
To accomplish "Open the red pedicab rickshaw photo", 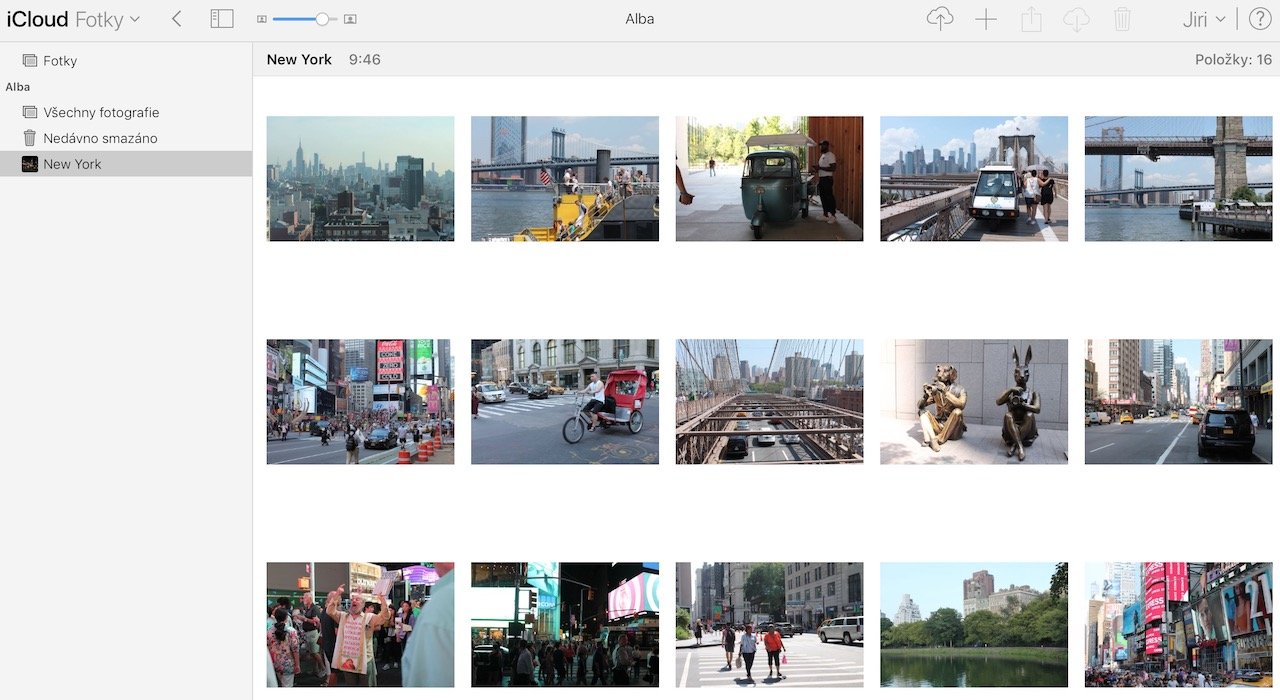I will (565, 402).
